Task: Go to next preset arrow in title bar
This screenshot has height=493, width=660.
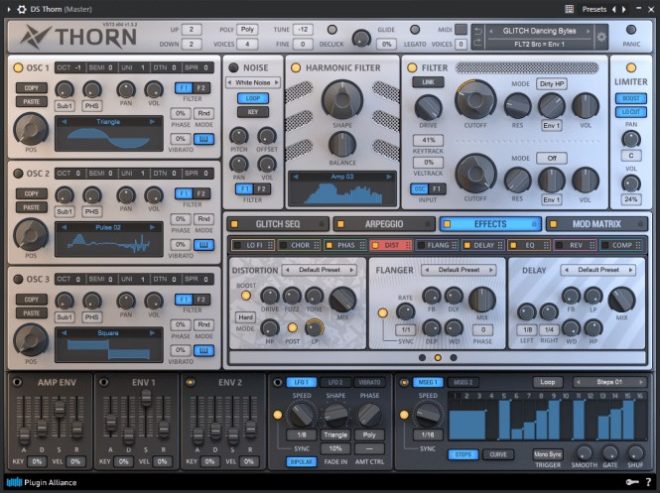Action: point(624,9)
